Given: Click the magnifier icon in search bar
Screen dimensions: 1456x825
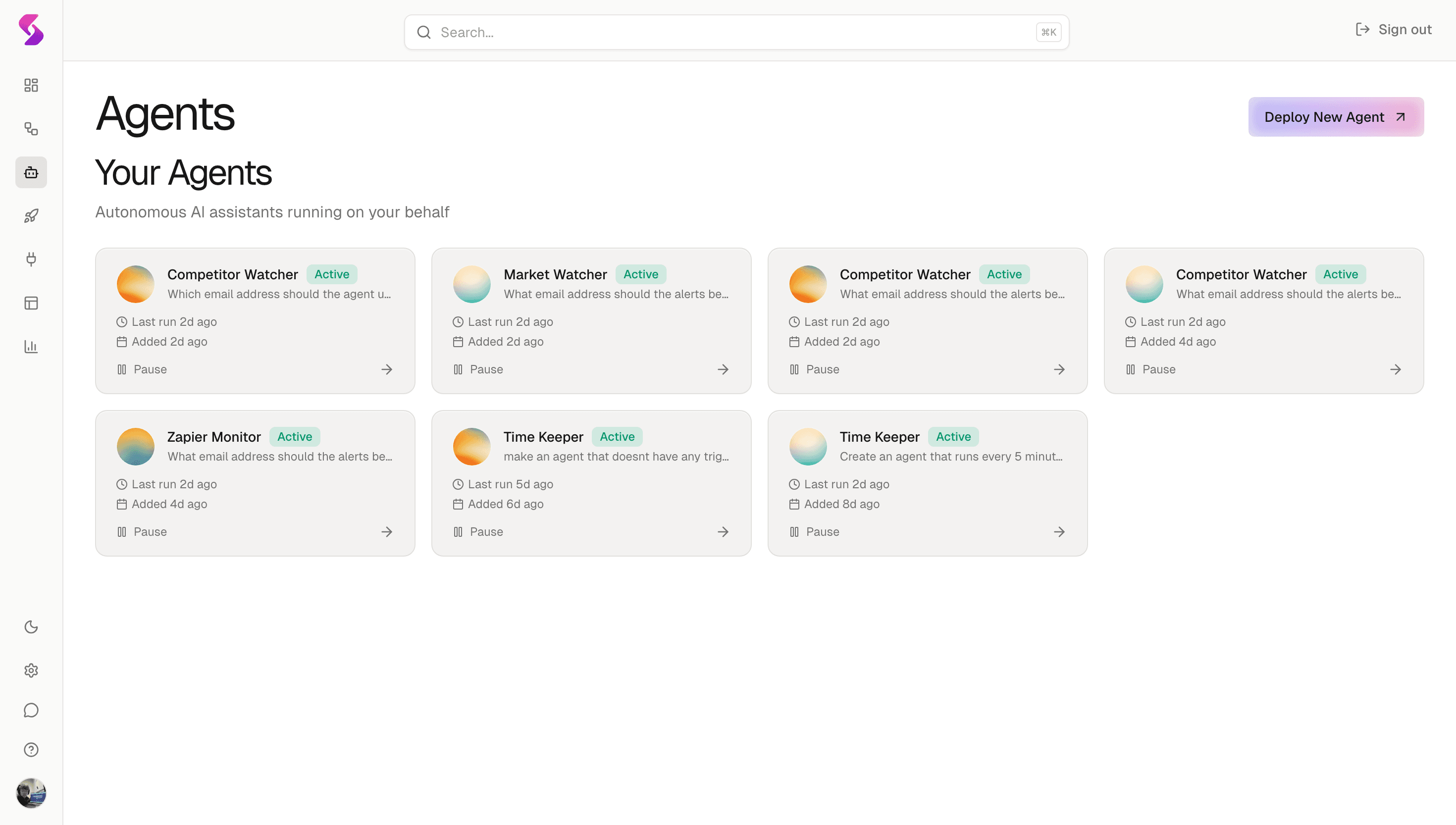Looking at the screenshot, I should [x=424, y=32].
